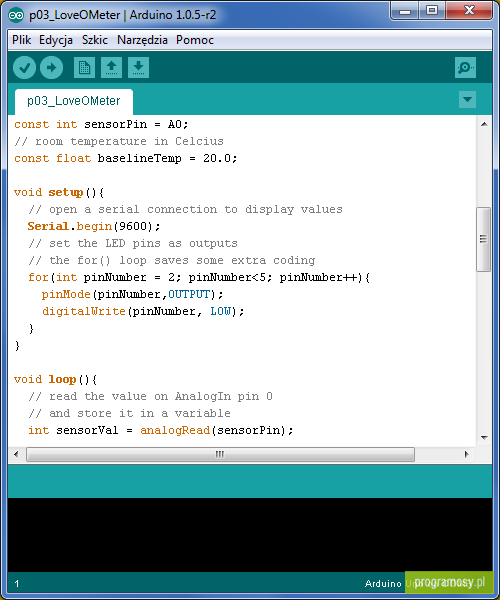Viewport: 500px width, 600px height.
Task: Click '// open a serial connection' comment
Action: point(186,209)
